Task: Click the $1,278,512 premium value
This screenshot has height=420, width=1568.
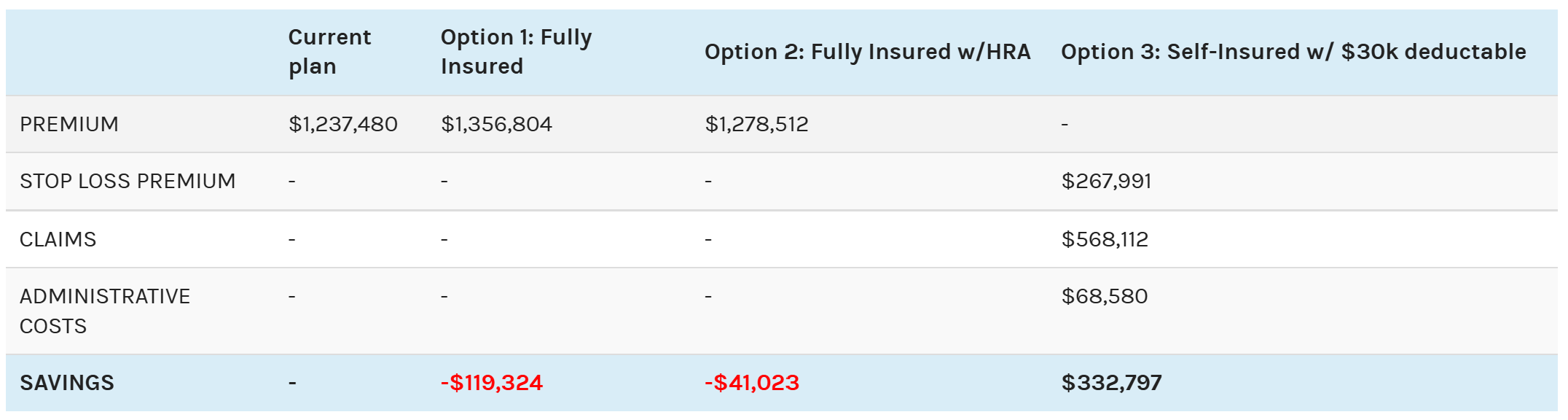Action: [x=756, y=124]
